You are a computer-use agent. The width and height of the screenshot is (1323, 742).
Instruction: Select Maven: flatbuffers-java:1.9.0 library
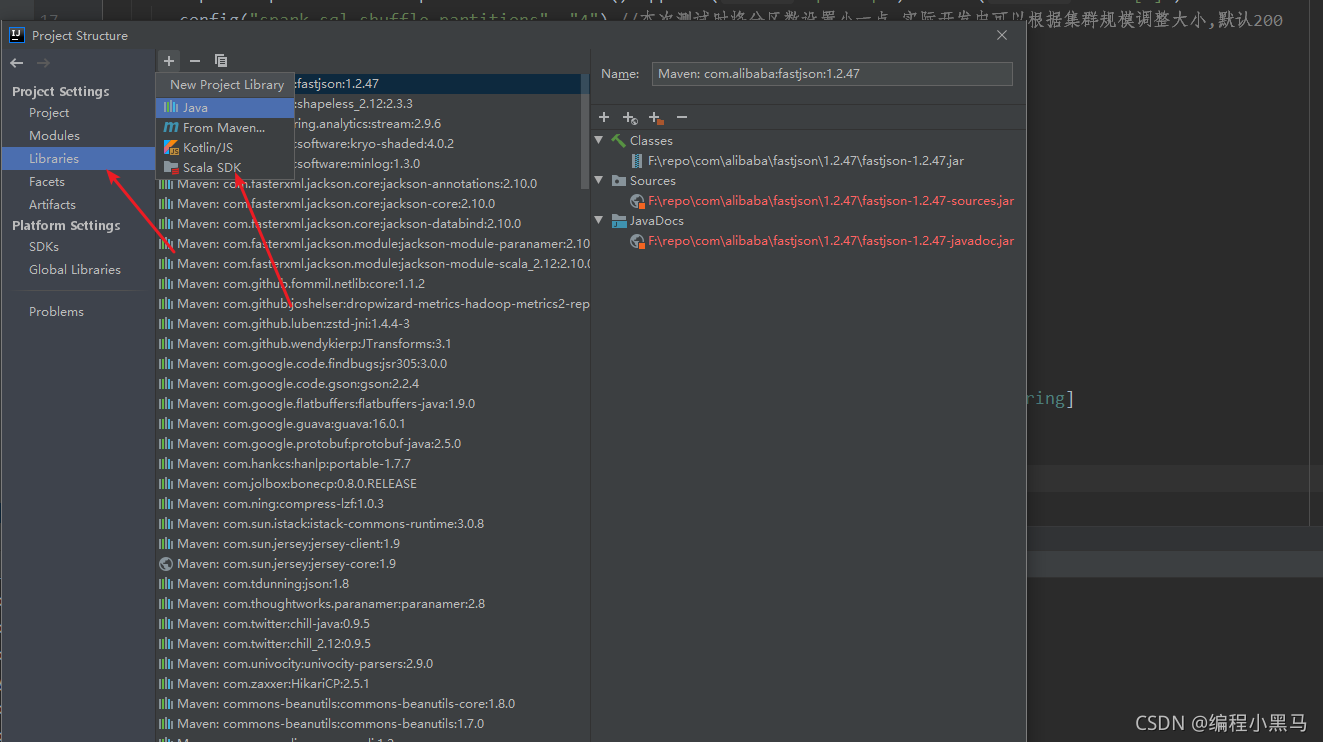pos(326,403)
